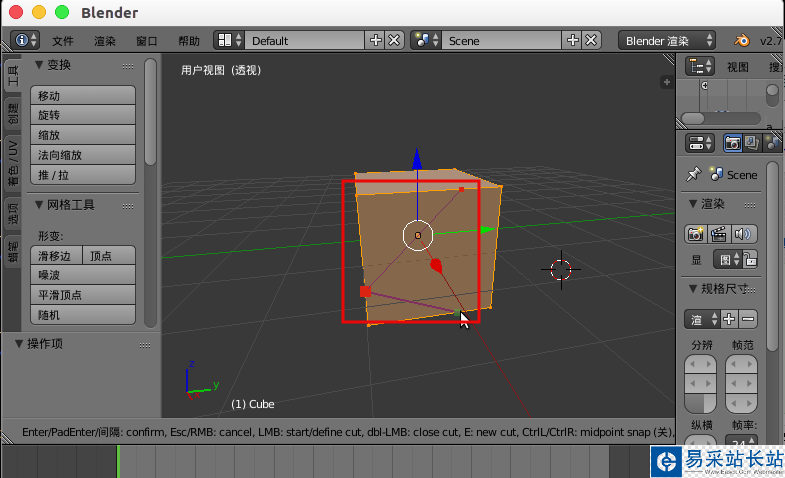Click the 法向缩放 button

pyautogui.click(x=83, y=155)
